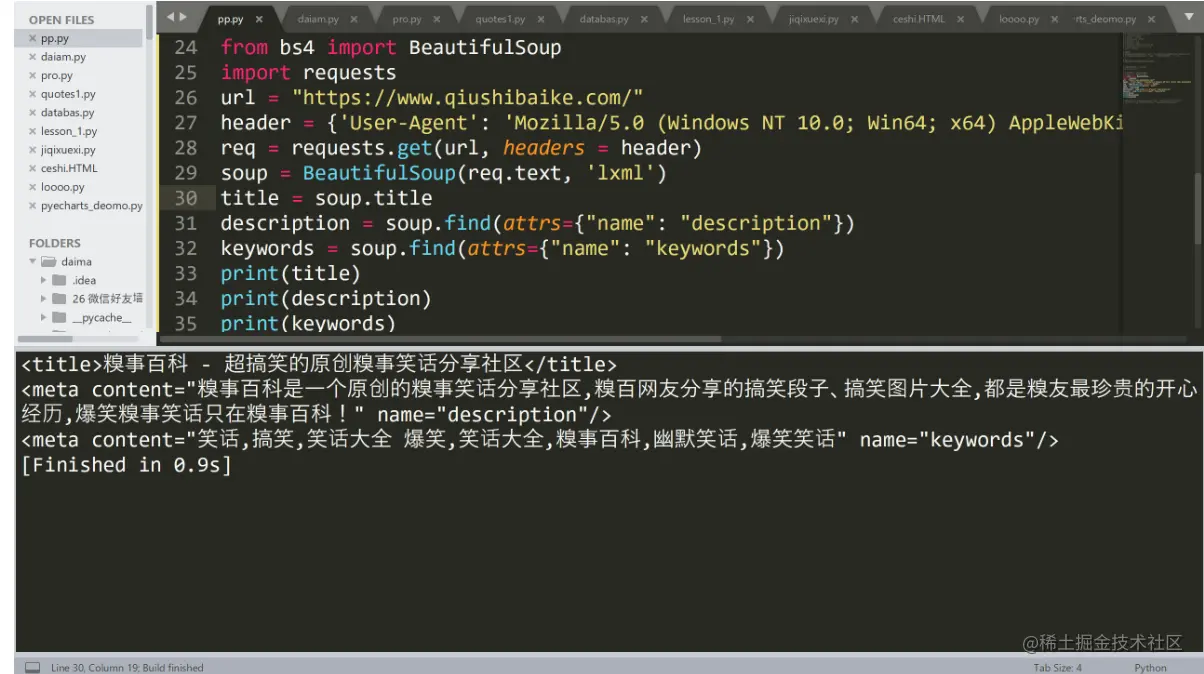
Task: Close the loooo.py tab
Action: [x=1055, y=19]
